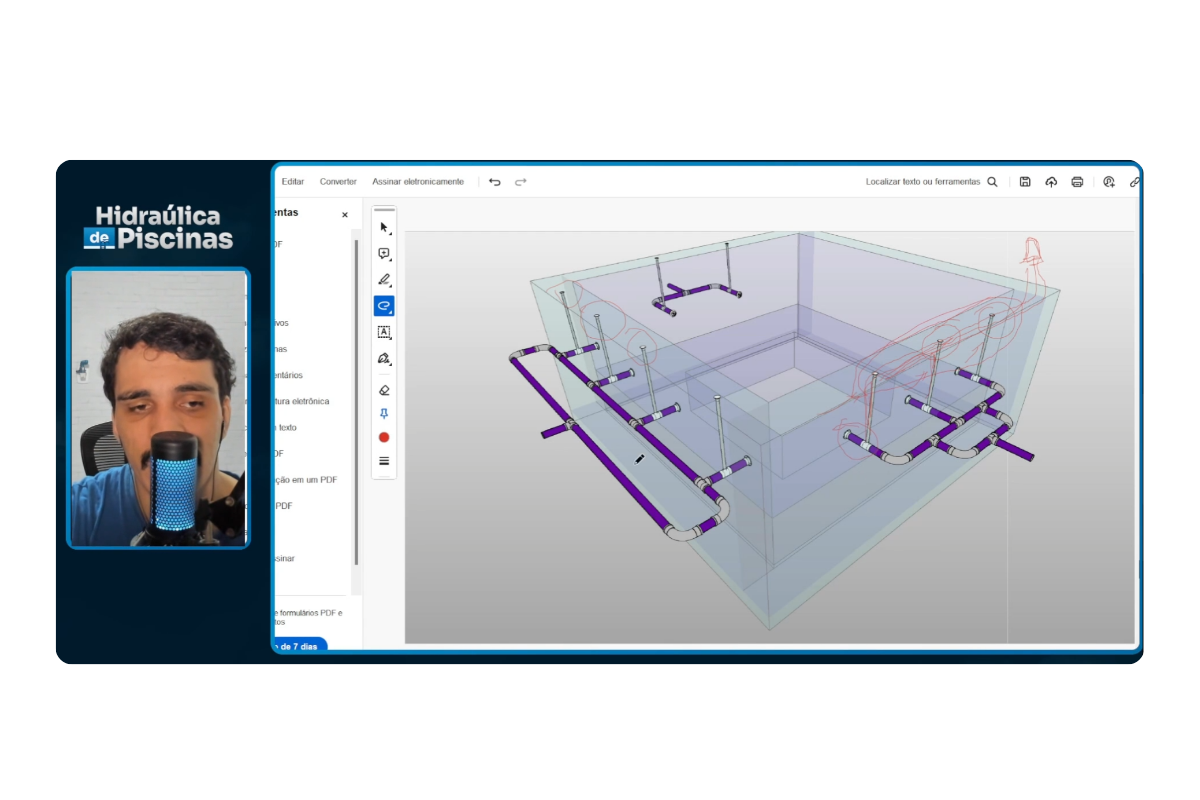Undo the last action
This screenshot has width=1200, height=800.
495,182
